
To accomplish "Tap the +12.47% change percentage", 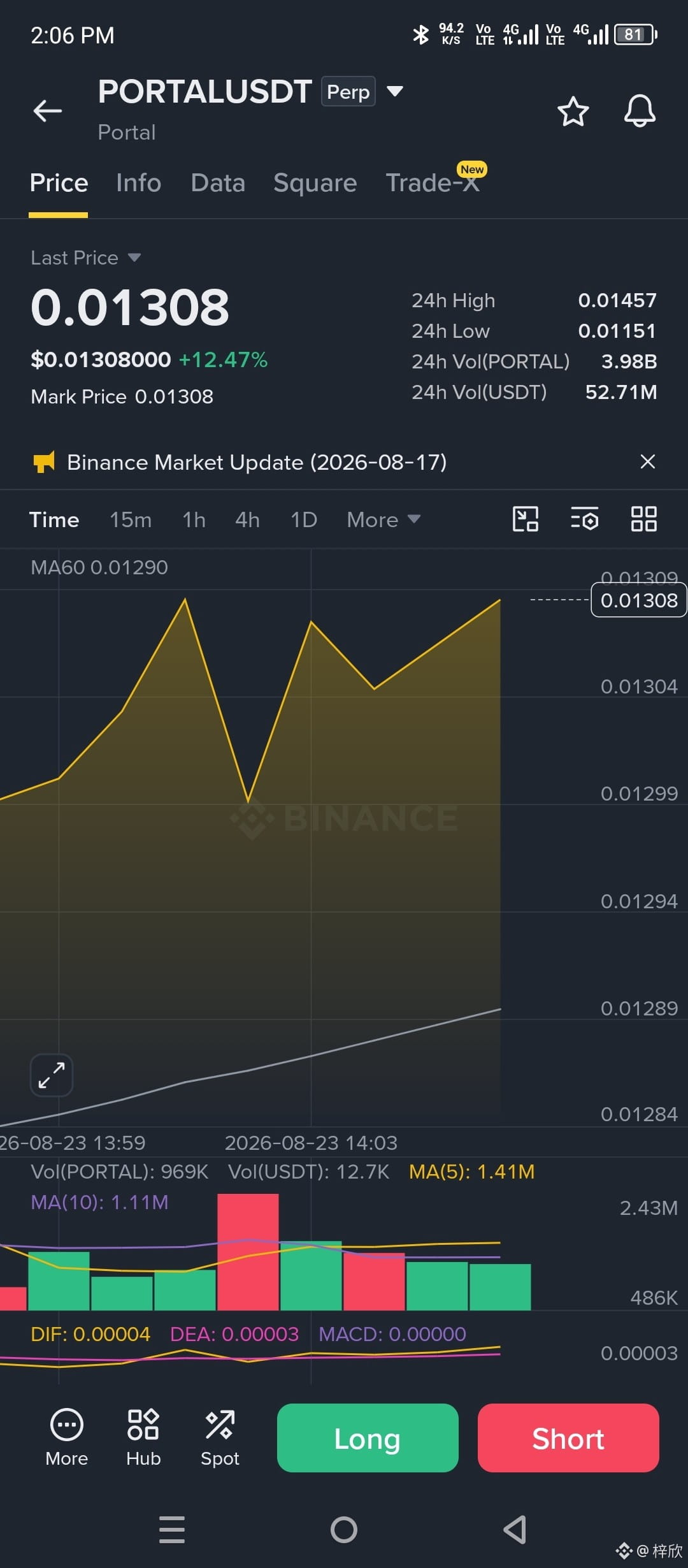I will pyautogui.click(x=223, y=359).
